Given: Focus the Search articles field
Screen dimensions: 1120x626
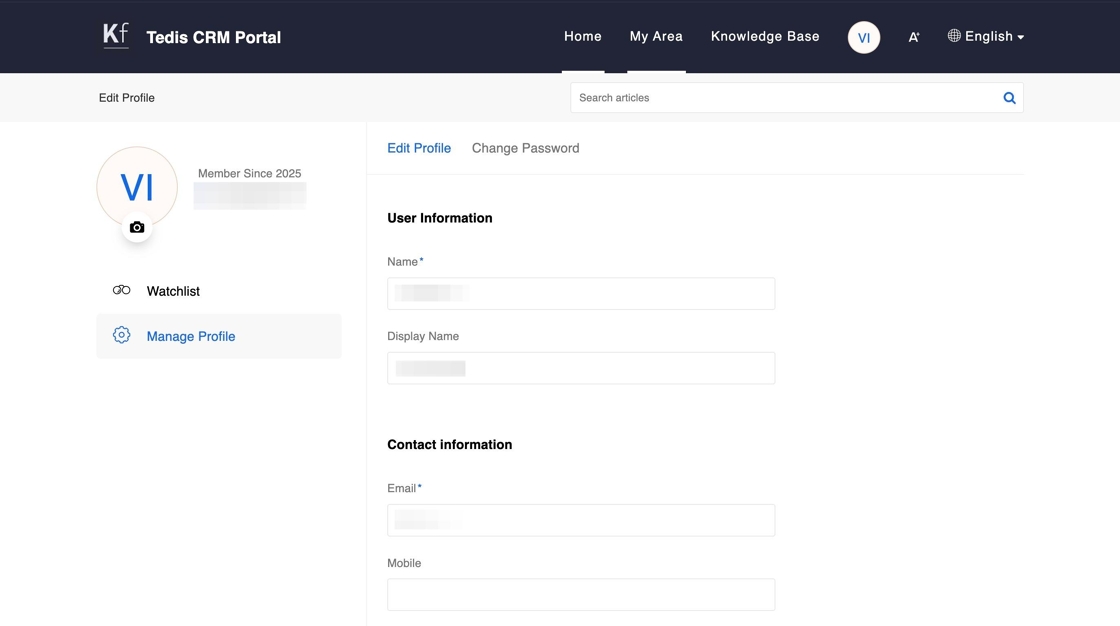Looking at the screenshot, I should [x=785, y=98].
